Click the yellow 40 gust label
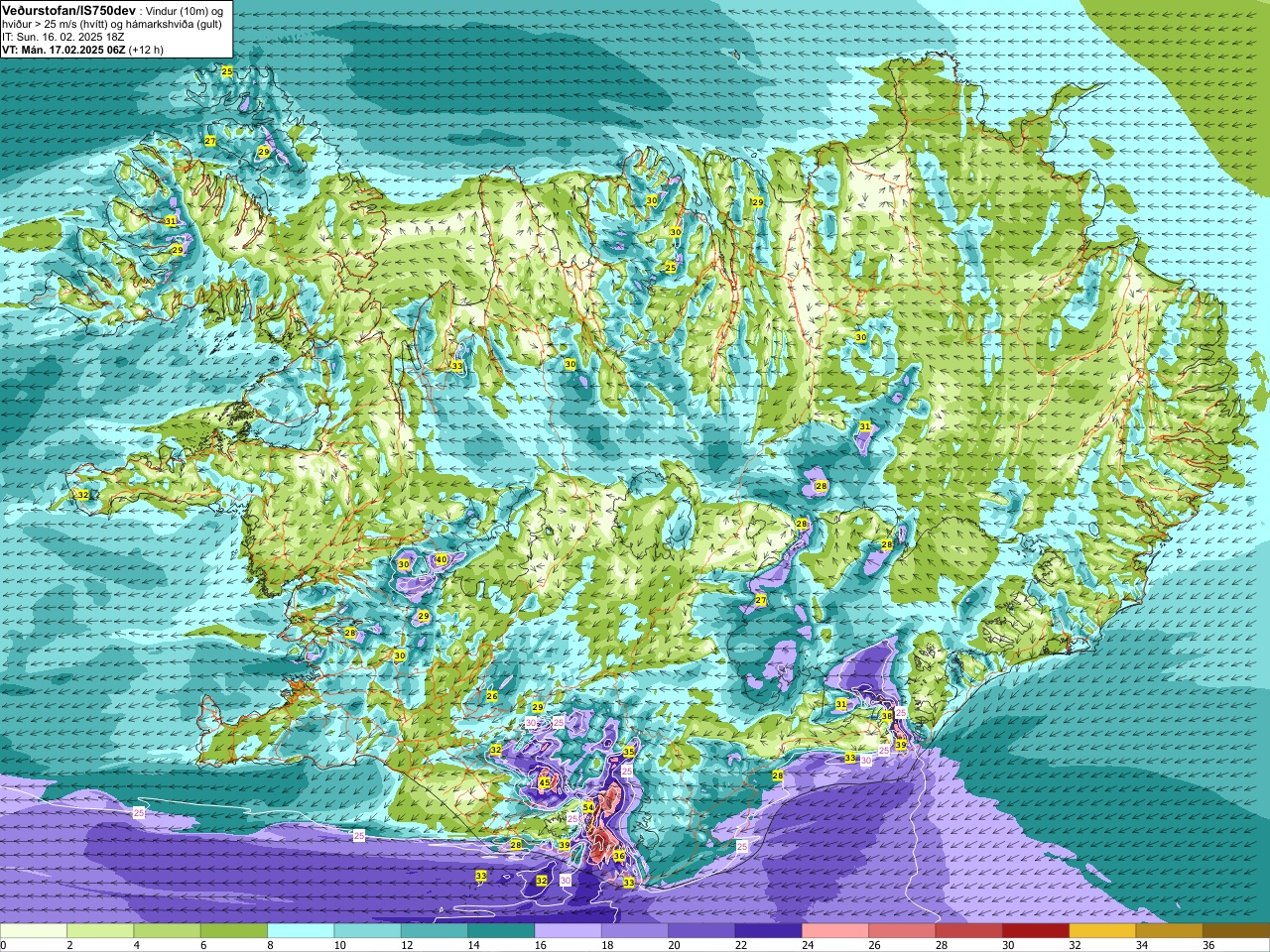This screenshot has height=952, width=1270. 442,559
